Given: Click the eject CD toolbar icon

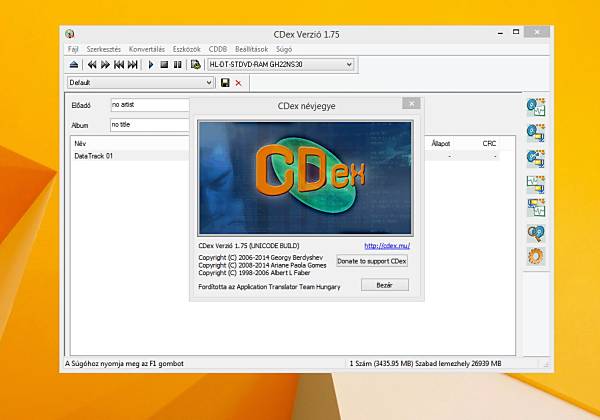Looking at the screenshot, I should 74,65.
